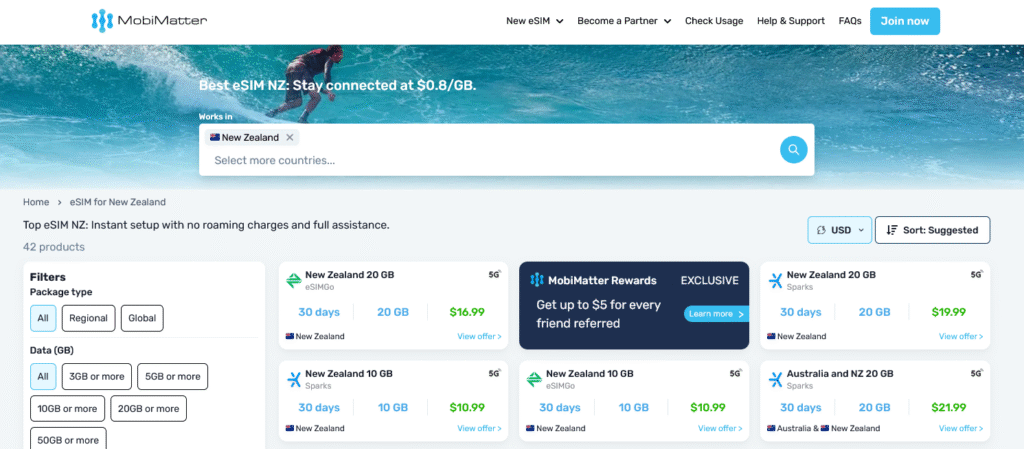
Task: Click New Zealand flag on $16.99 card
Action: (x=290, y=337)
